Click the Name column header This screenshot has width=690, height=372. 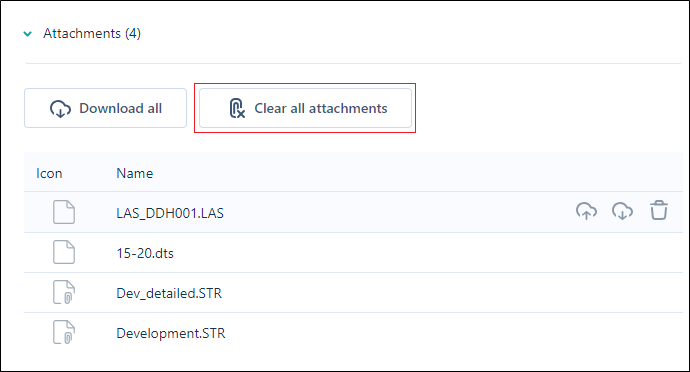coord(135,173)
